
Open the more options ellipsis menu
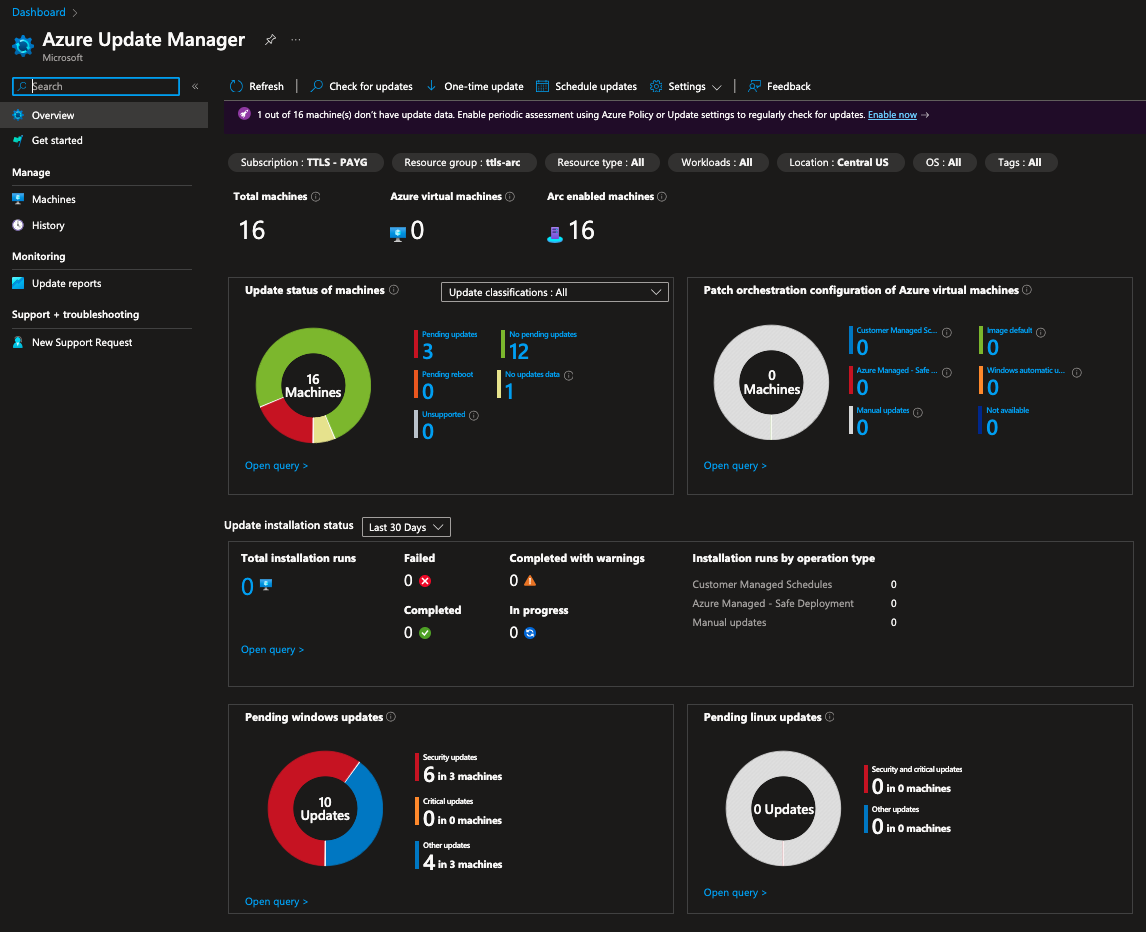(295, 39)
